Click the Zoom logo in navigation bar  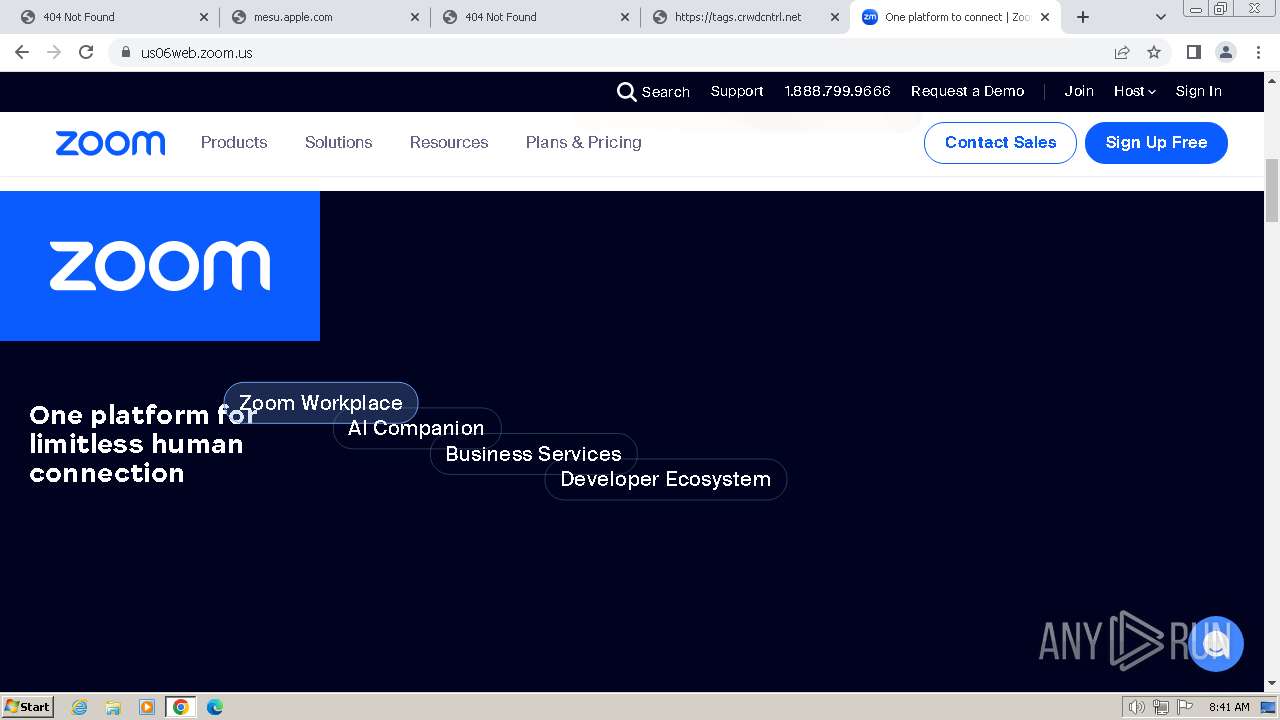[x=110, y=143]
